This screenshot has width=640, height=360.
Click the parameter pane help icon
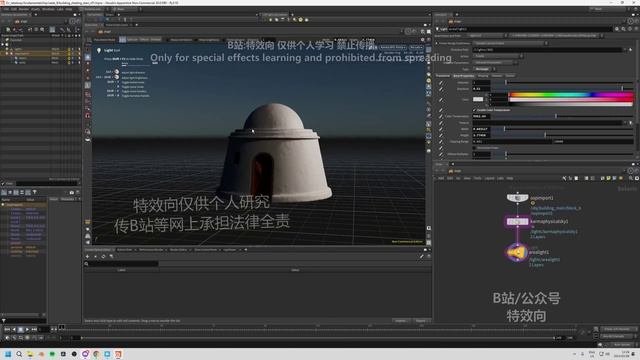click(637, 29)
